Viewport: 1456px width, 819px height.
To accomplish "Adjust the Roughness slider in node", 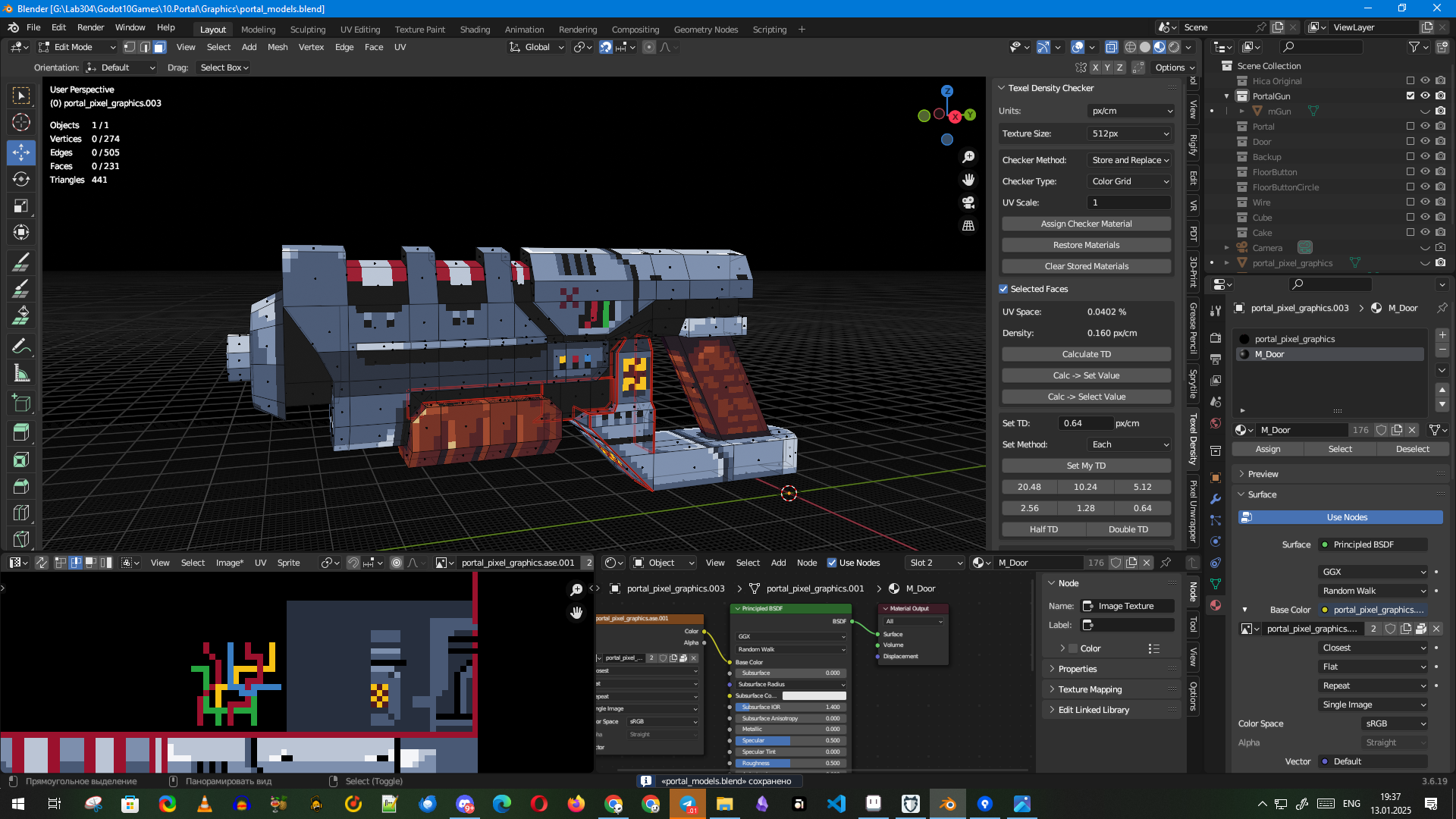I will pos(789,764).
